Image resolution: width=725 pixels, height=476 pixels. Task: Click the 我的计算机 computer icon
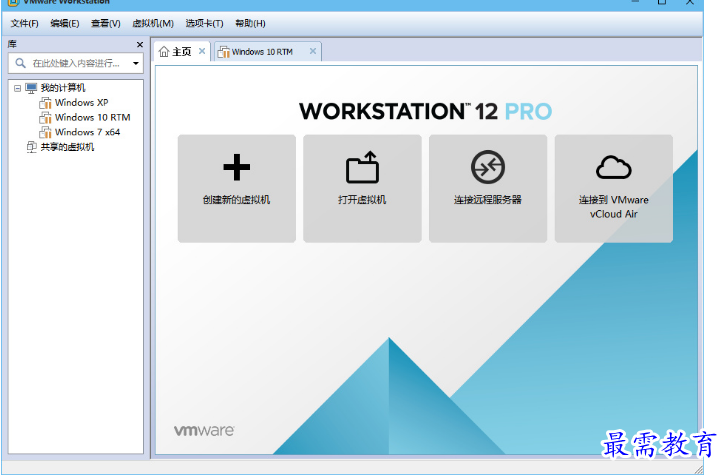click(31, 88)
